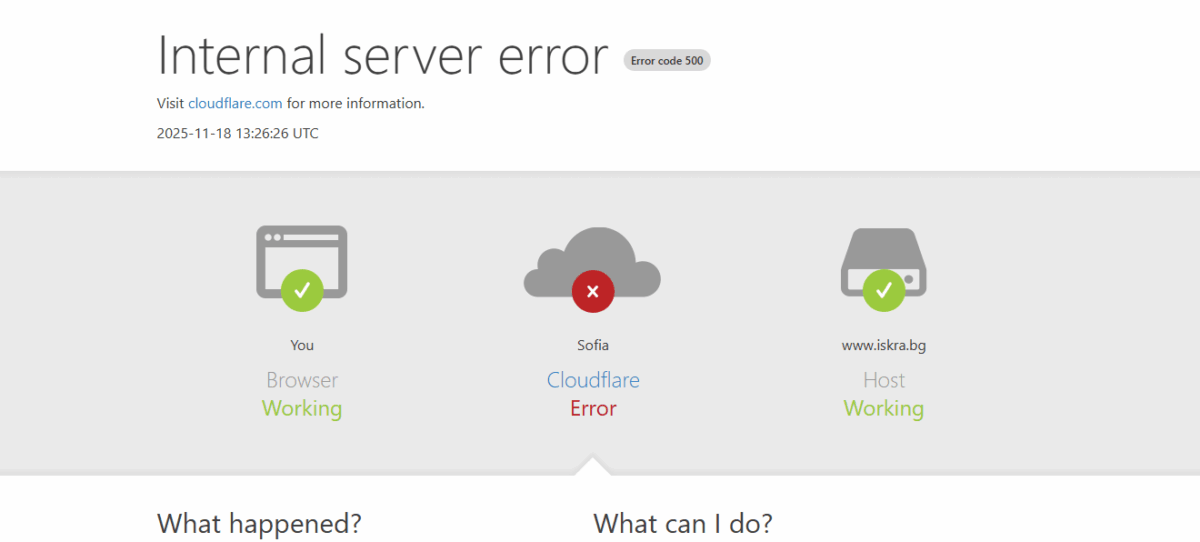
Task: Click the 2025-11-18 timestamp text
Action: tap(238, 133)
